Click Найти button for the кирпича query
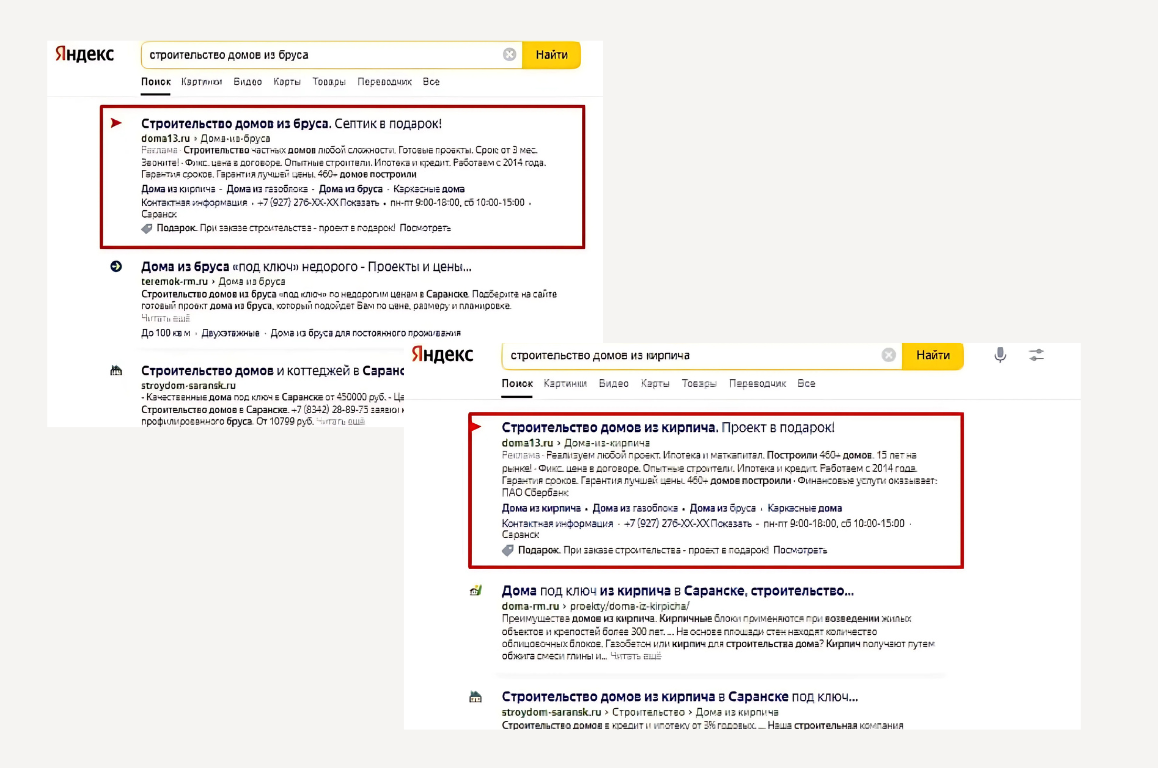This screenshot has height=768, width=1158. point(933,355)
